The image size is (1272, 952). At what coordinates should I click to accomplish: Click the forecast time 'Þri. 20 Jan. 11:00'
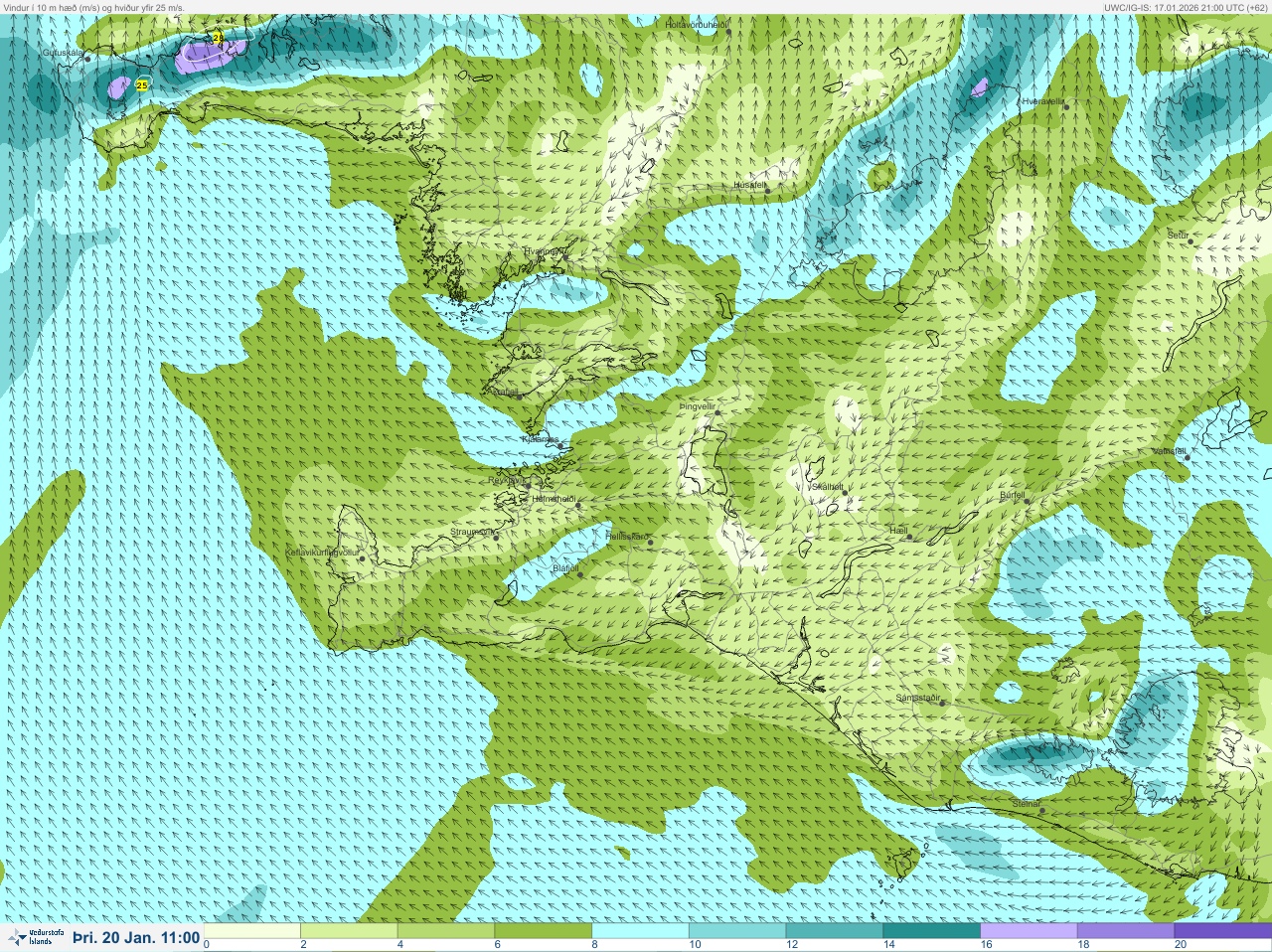136,938
